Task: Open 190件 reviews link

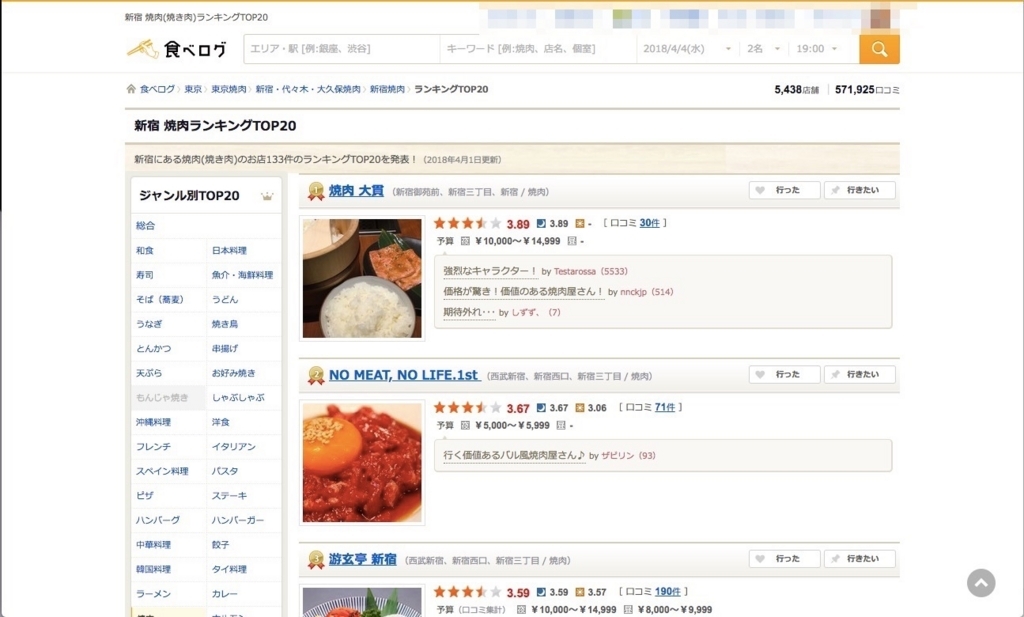Action: point(667,592)
